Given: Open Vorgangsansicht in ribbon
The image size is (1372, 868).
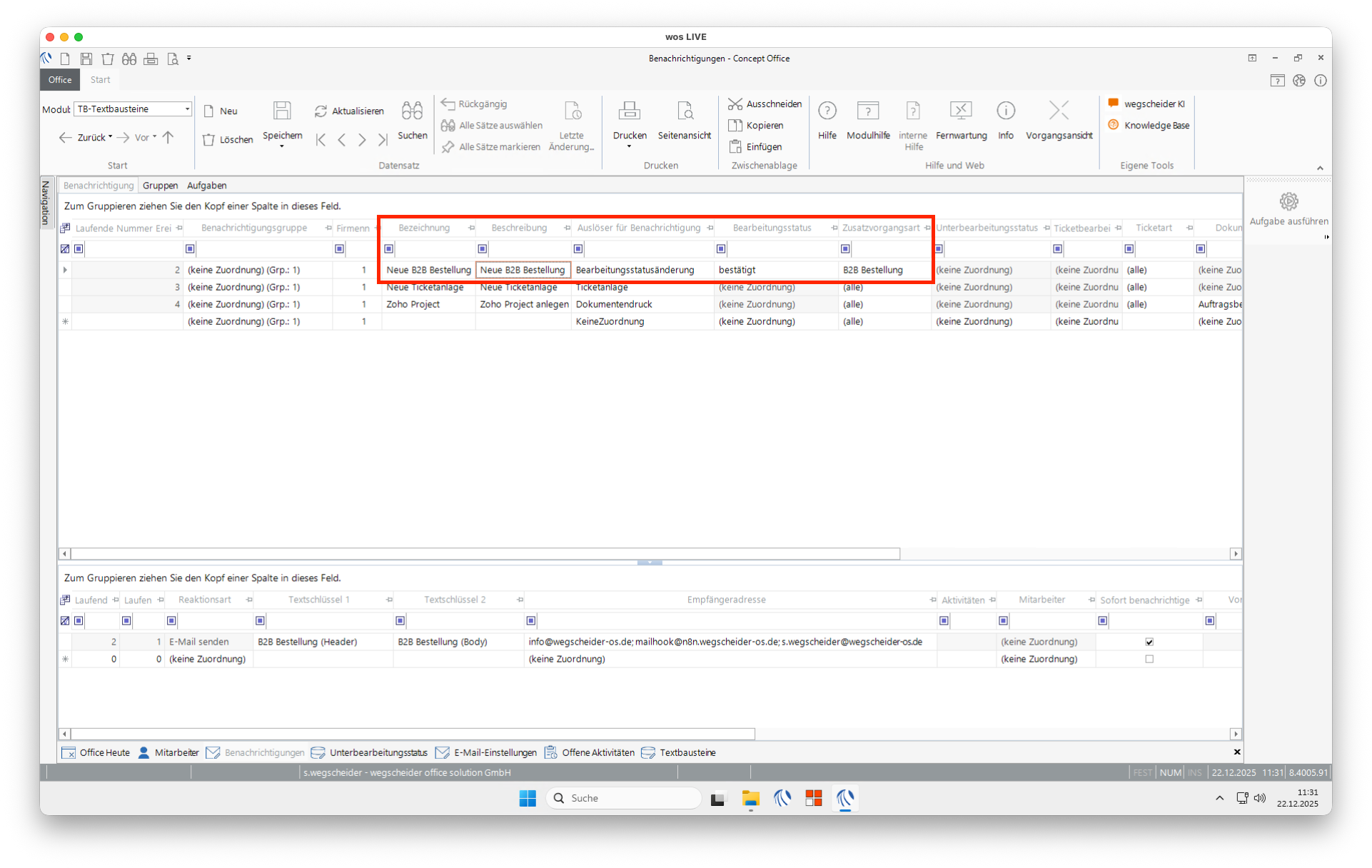Looking at the screenshot, I should 1059,111.
